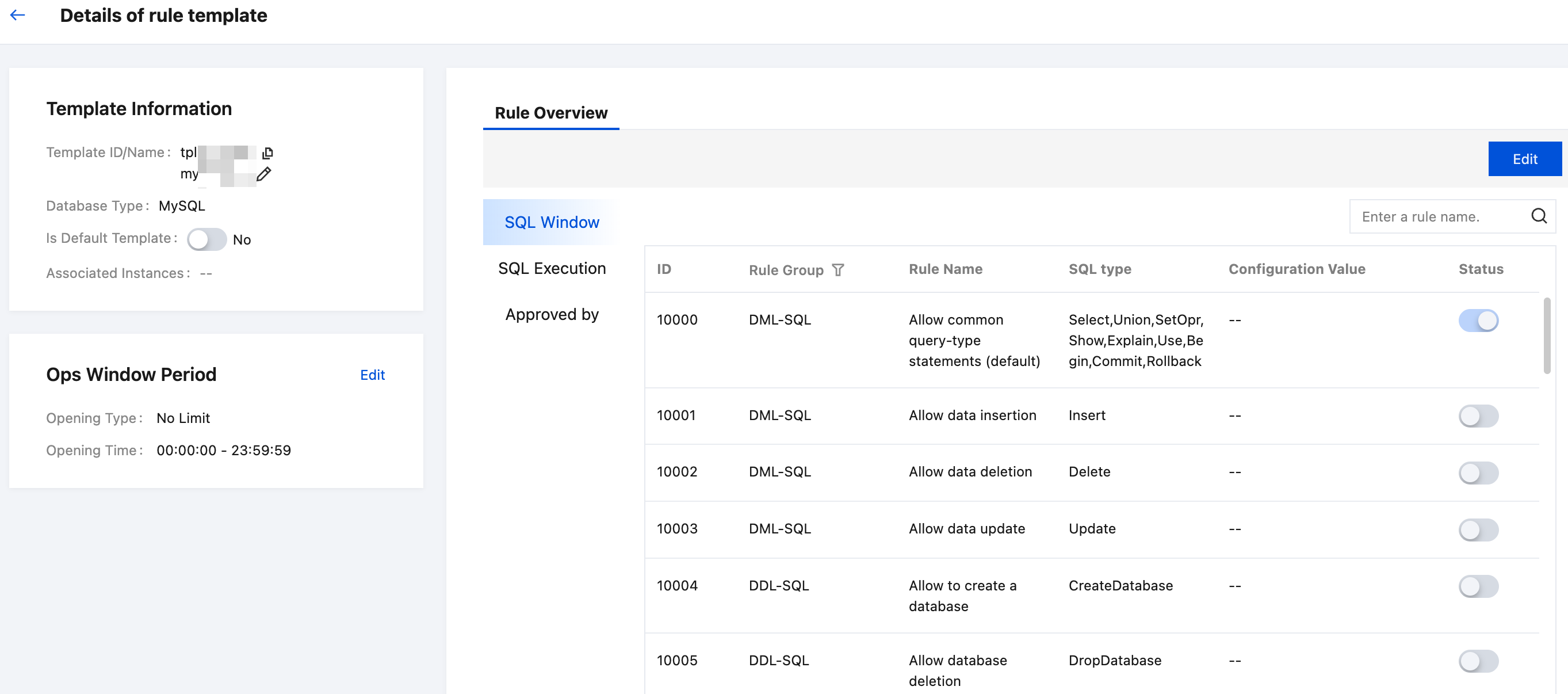Click the back arrow icon

[18, 15]
